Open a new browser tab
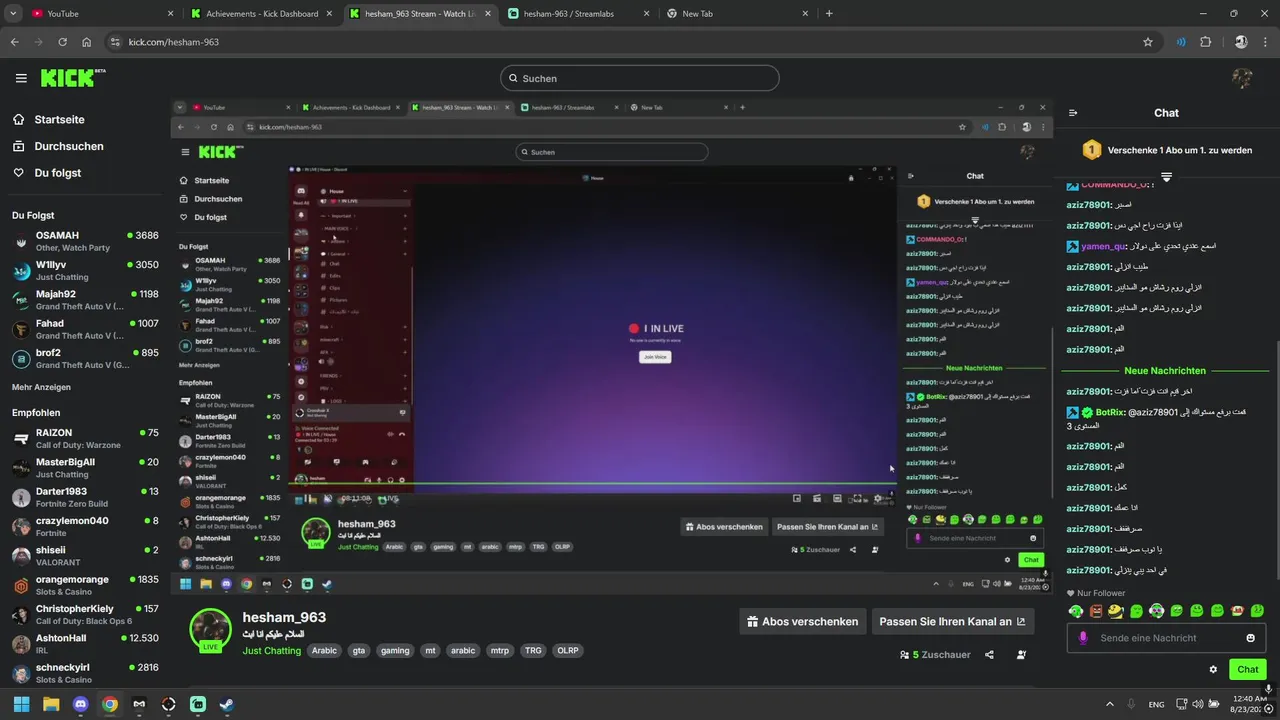This screenshot has width=1280, height=720. tap(829, 14)
